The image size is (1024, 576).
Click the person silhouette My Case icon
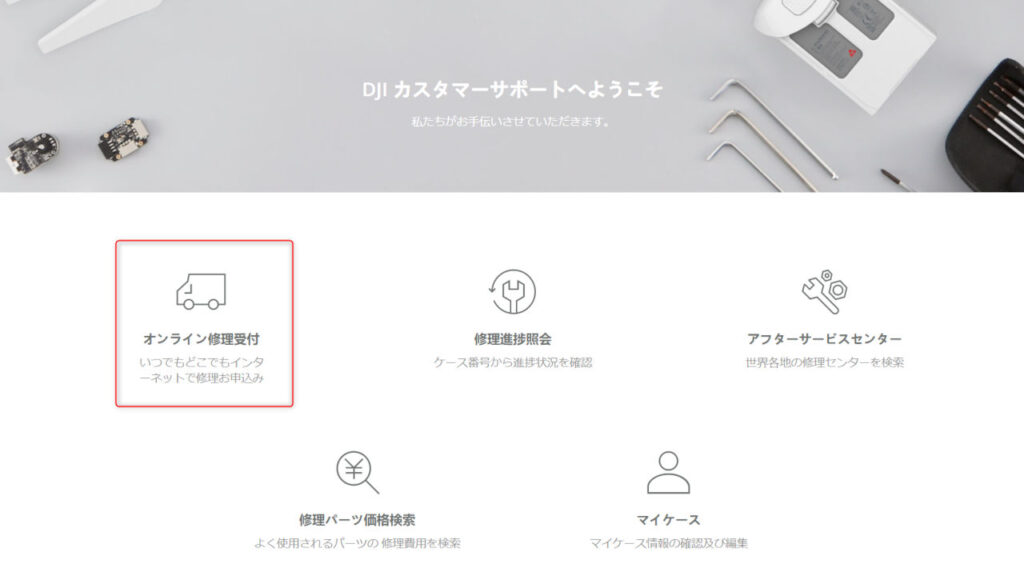(668, 472)
